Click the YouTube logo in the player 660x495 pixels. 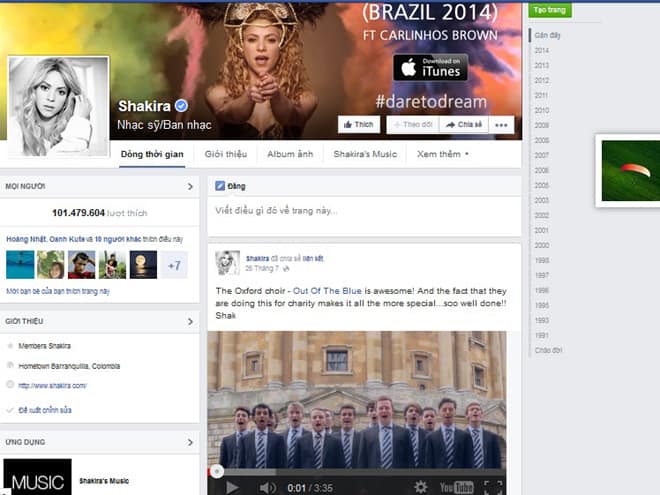[457, 487]
